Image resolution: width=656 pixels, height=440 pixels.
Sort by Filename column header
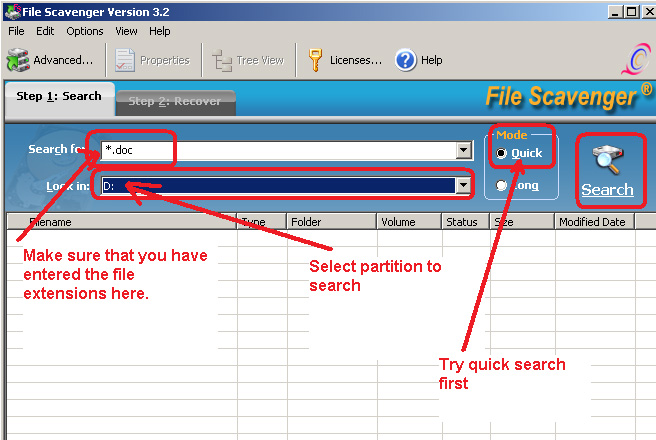coord(122,222)
